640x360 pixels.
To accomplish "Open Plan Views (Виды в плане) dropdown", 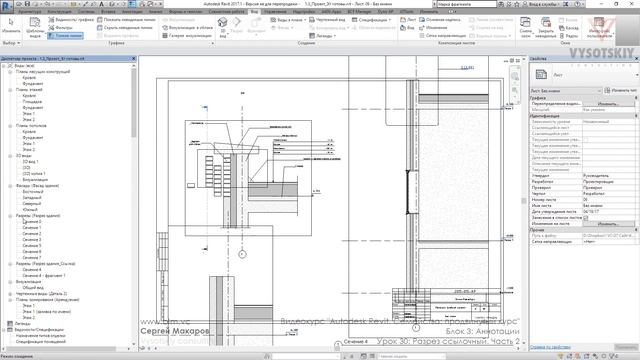I will 289,20.
